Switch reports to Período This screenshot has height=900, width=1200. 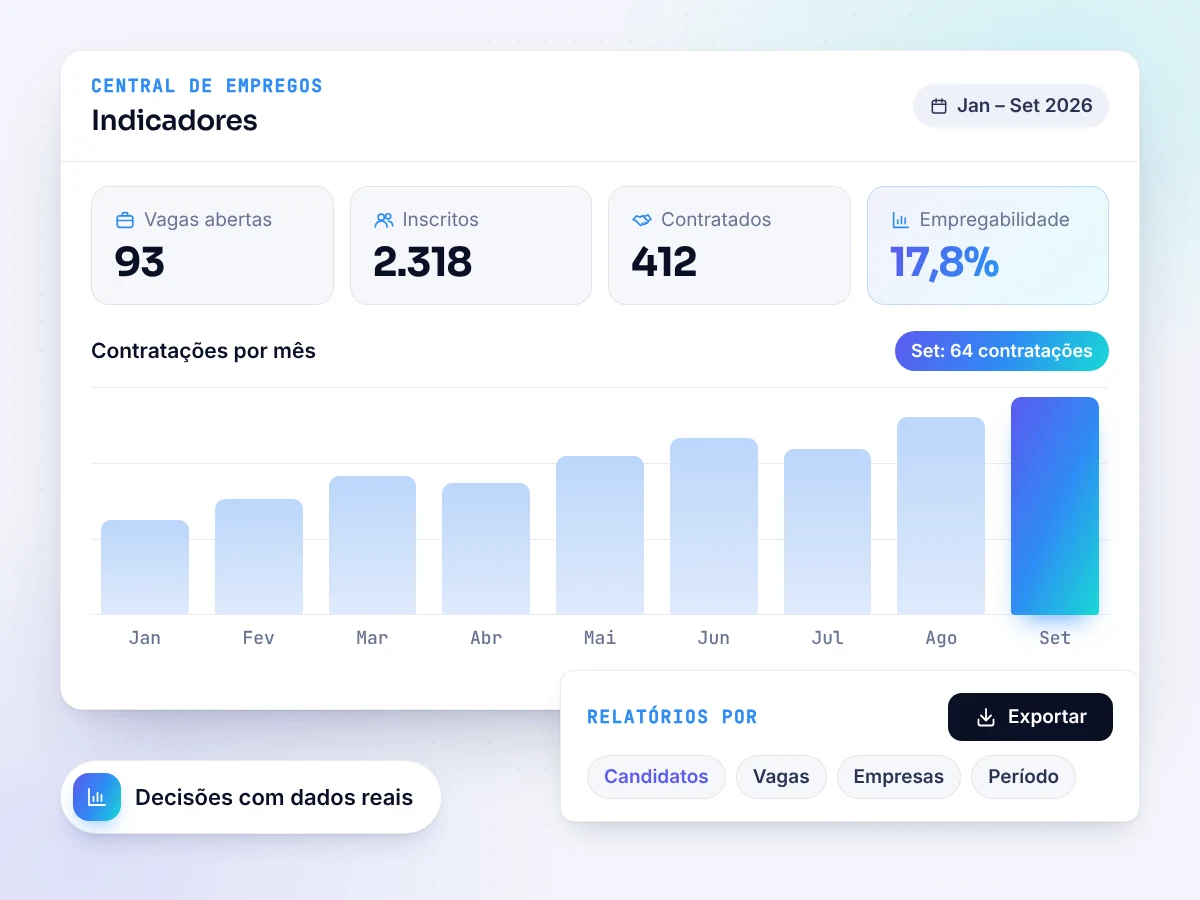click(x=1023, y=777)
